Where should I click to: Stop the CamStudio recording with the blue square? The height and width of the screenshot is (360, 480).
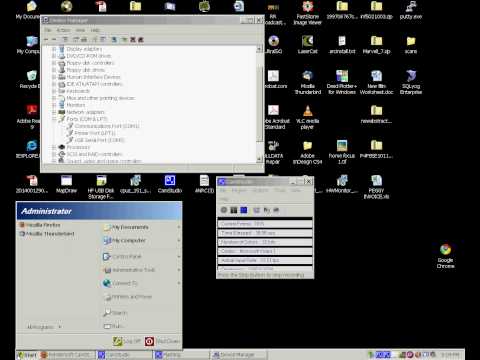pyautogui.click(x=244, y=210)
